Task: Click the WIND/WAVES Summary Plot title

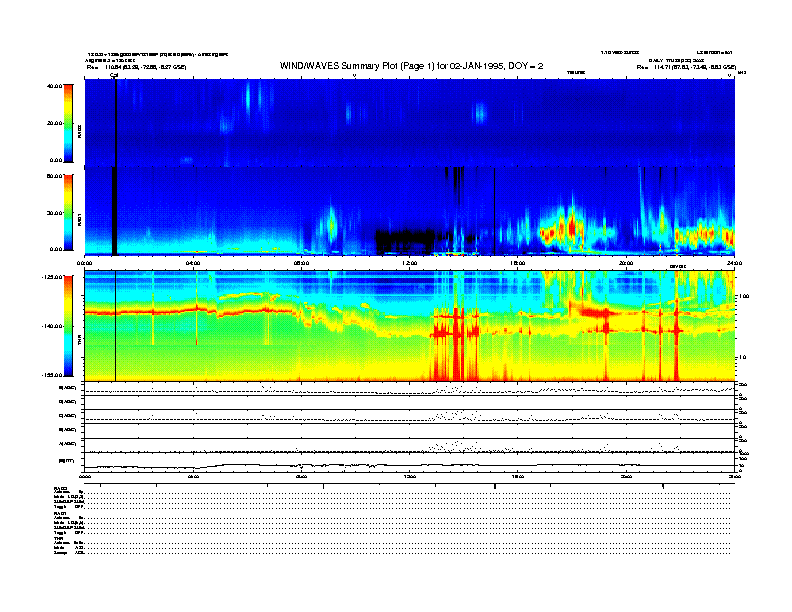Action: click(x=412, y=66)
